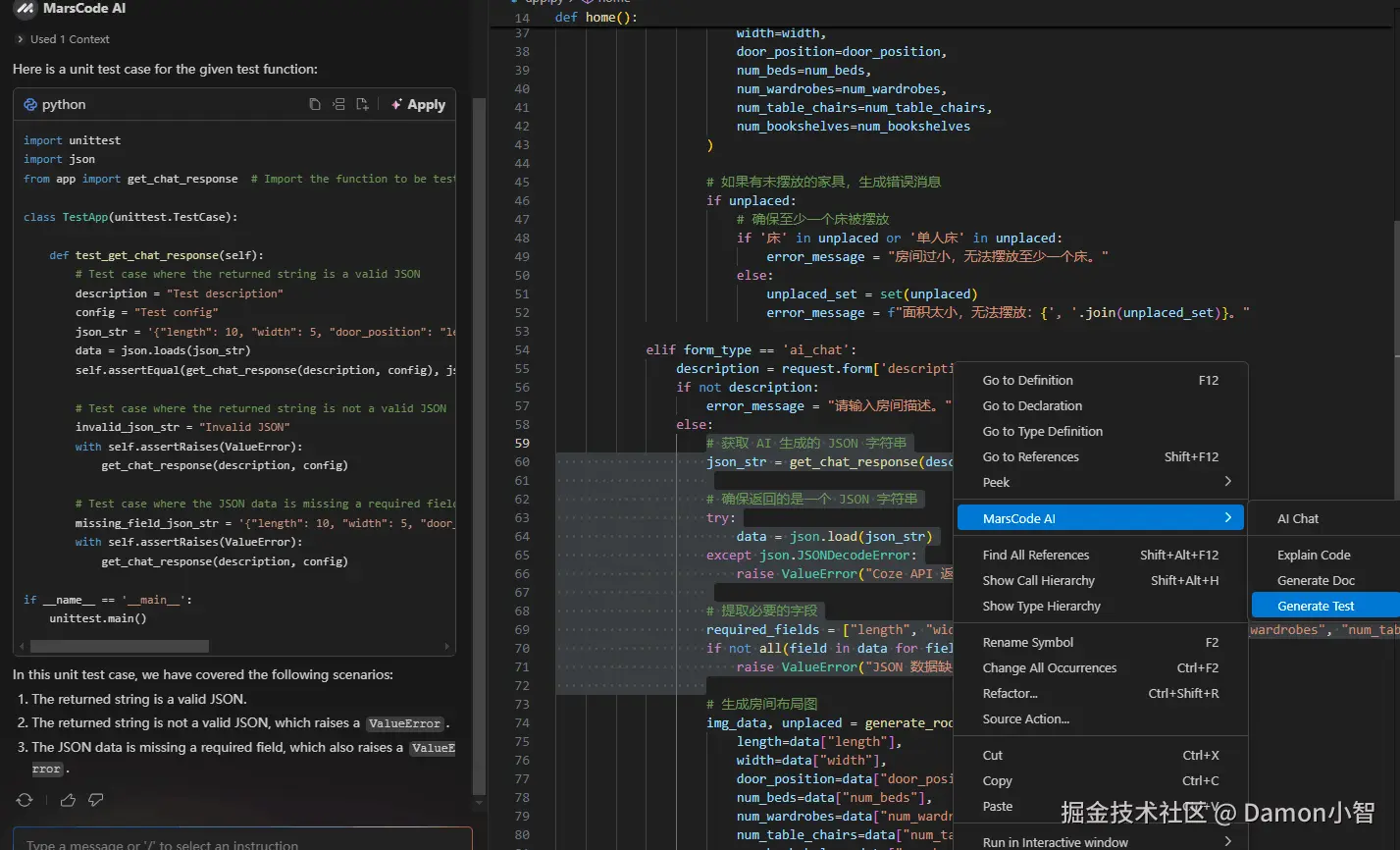Expand the Peek submenu arrow
The image size is (1400, 850).
point(1227,482)
